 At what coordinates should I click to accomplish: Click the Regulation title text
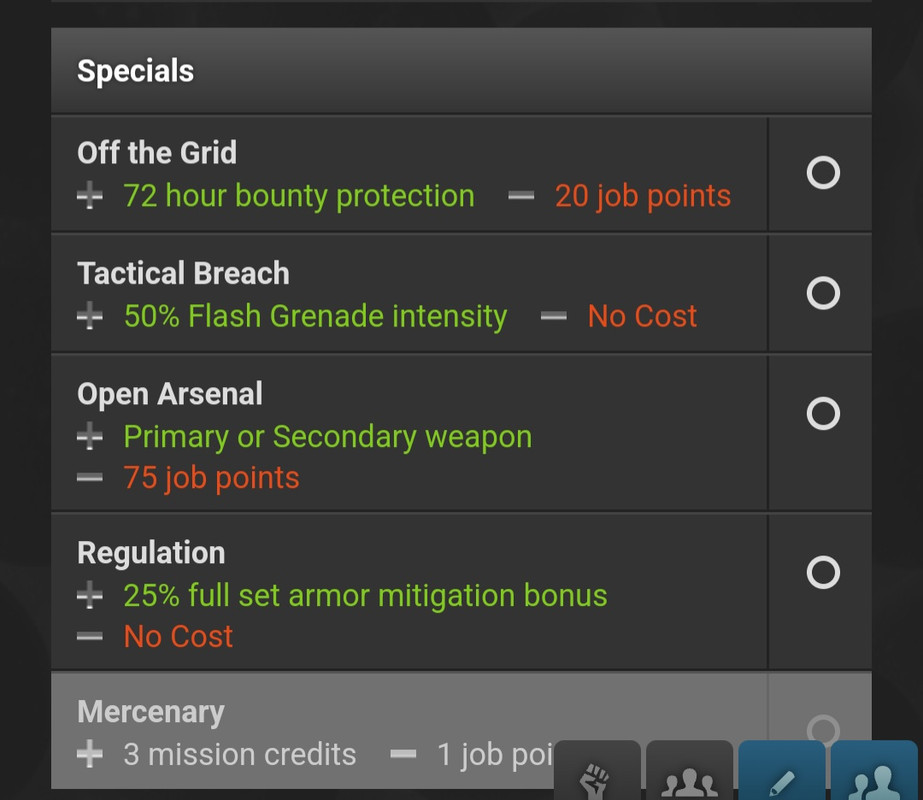click(151, 553)
